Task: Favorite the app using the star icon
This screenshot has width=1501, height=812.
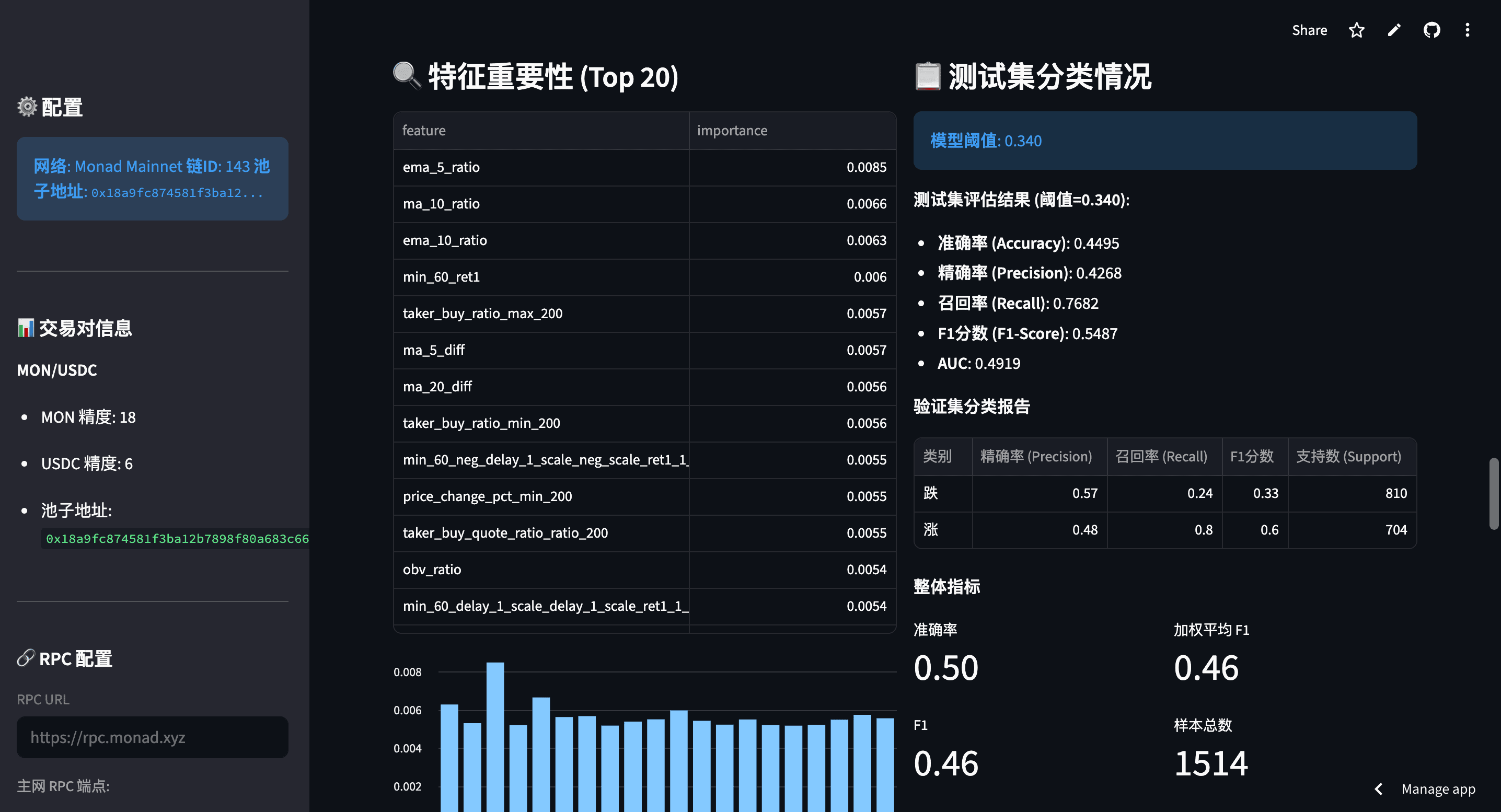Action: point(1357,30)
